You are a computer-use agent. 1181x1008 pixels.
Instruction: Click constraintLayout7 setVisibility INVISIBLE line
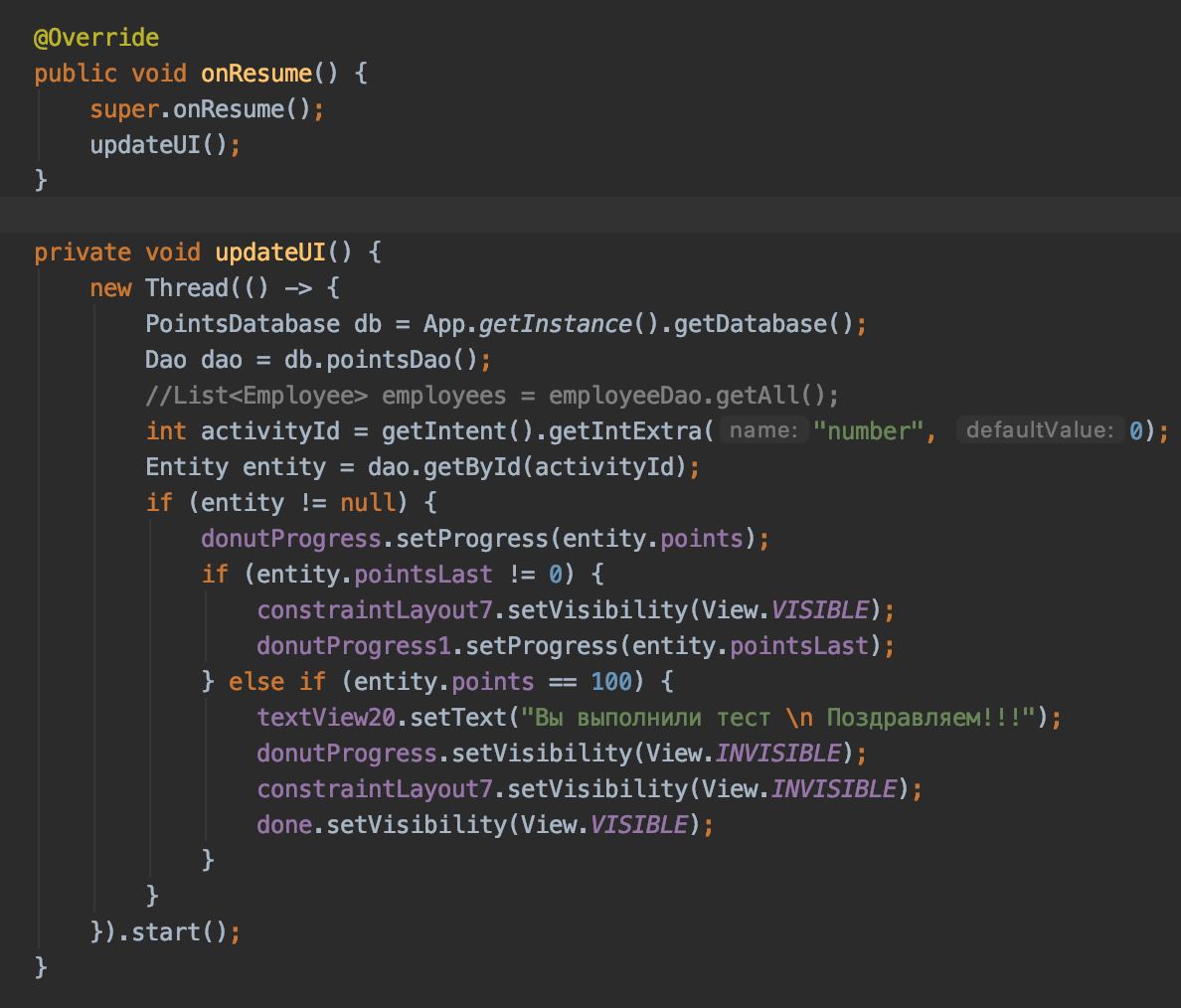tap(589, 788)
